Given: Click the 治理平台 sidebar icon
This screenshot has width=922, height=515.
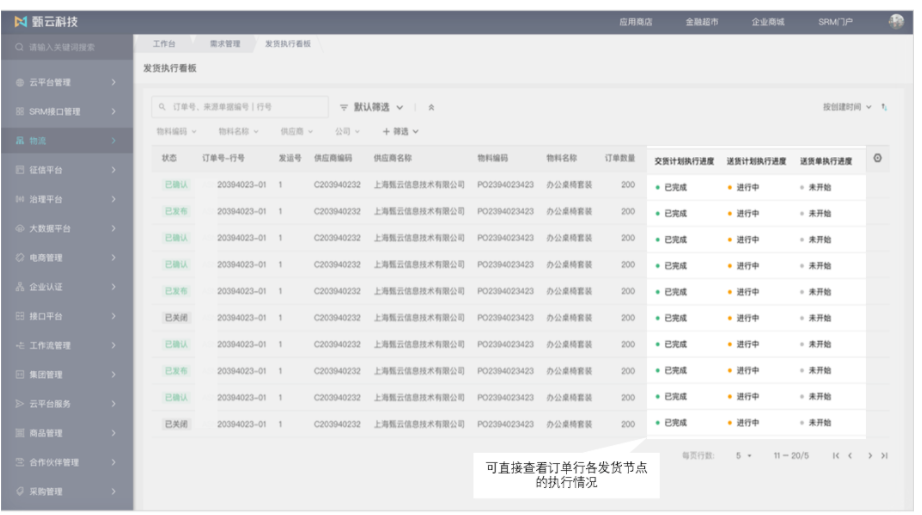Looking at the screenshot, I should 20,199.
